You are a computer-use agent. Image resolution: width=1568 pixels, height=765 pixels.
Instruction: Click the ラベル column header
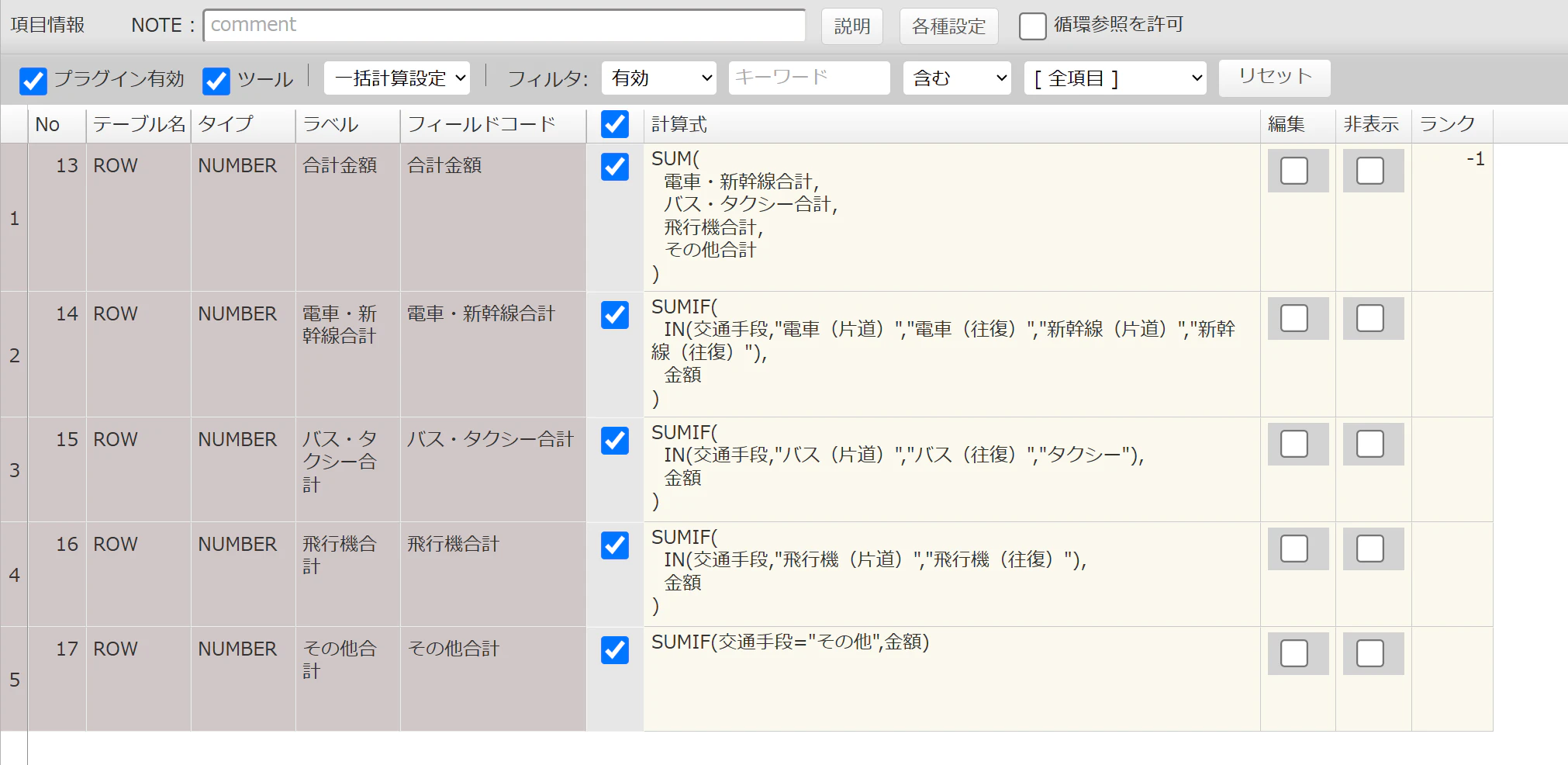[x=347, y=124]
